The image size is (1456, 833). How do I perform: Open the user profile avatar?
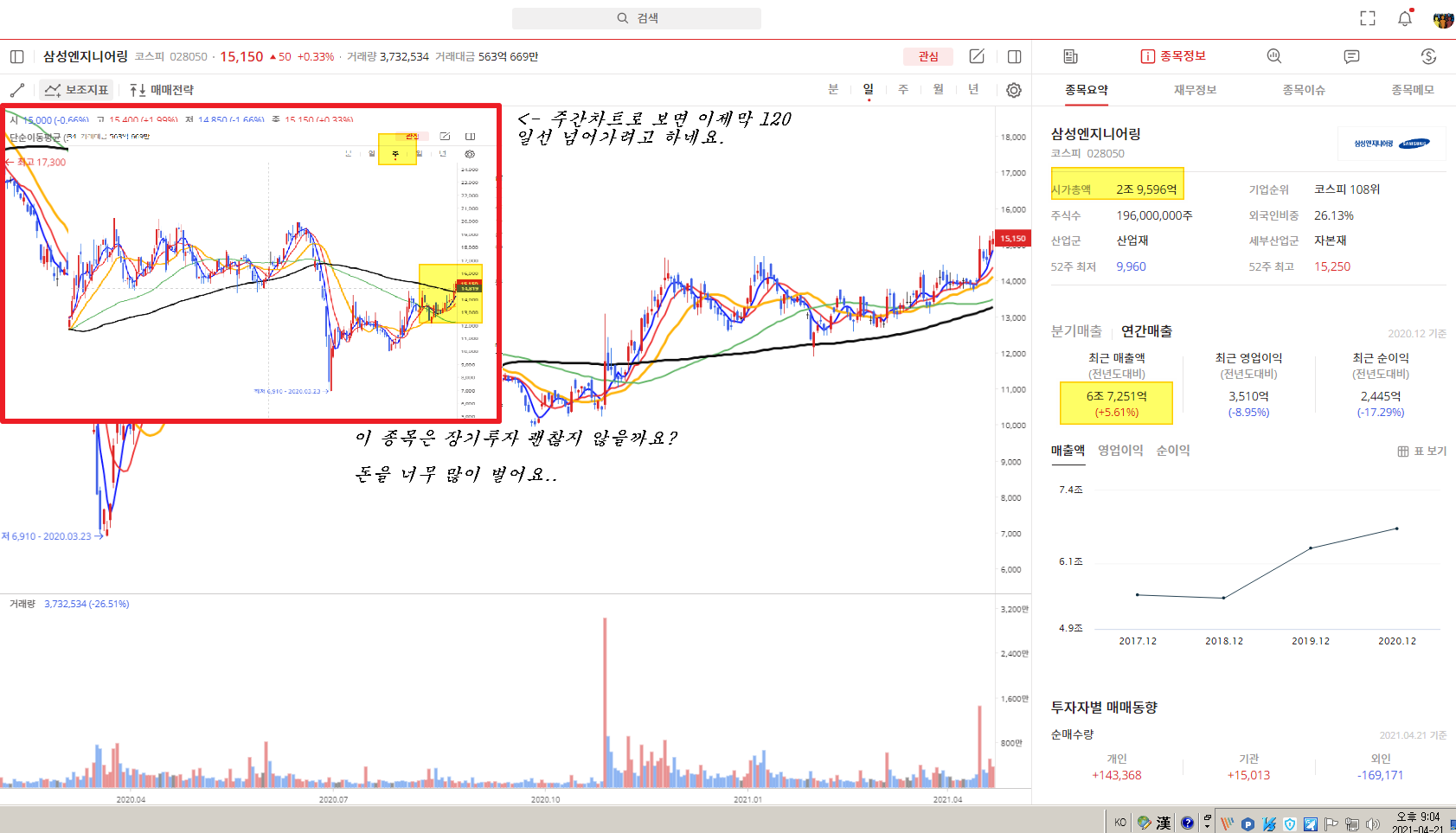click(x=1443, y=18)
